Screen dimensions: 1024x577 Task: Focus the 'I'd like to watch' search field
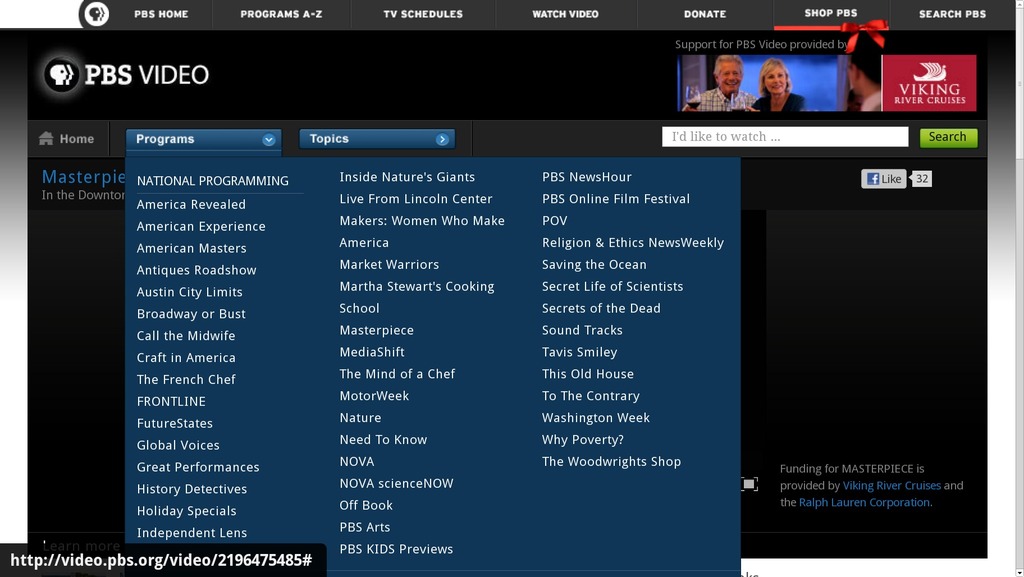point(785,136)
